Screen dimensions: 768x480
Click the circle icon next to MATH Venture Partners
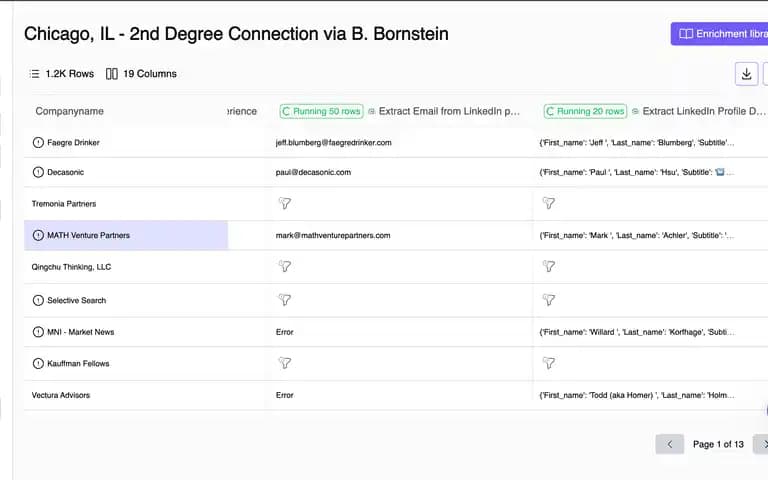38,235
